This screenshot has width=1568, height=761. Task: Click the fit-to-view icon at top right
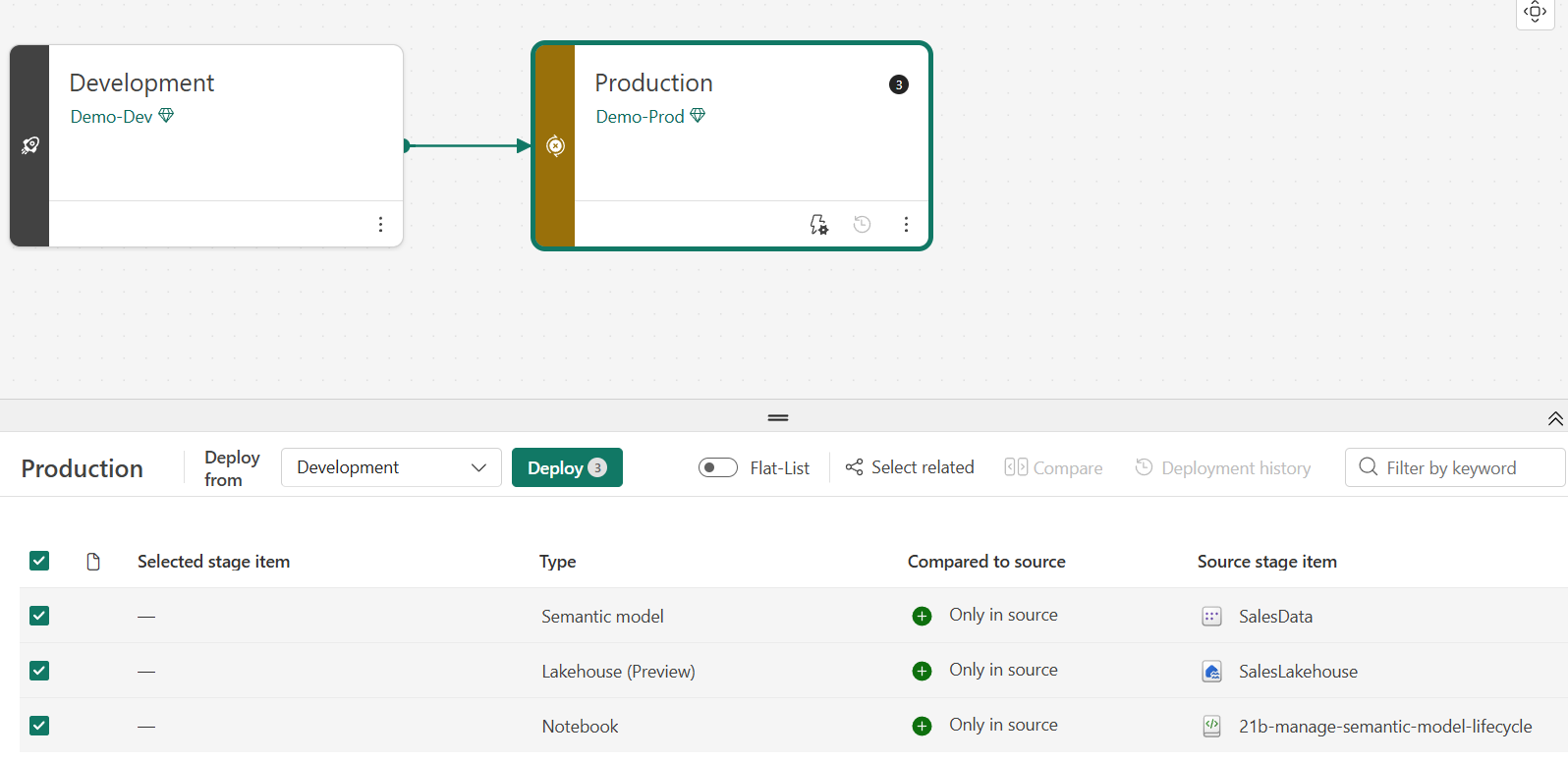pyautogui.click(x=1535, y=13)
